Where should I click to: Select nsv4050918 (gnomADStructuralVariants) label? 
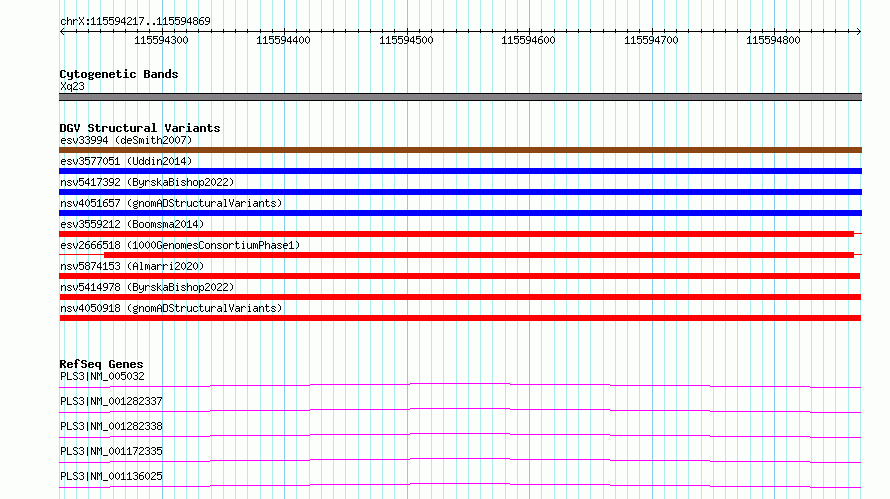tap(171, 308)
